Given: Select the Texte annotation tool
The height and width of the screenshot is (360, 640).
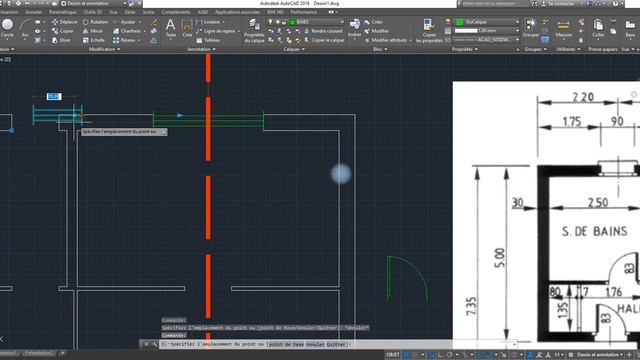Looking at the screenshot, I should point(171,28).
